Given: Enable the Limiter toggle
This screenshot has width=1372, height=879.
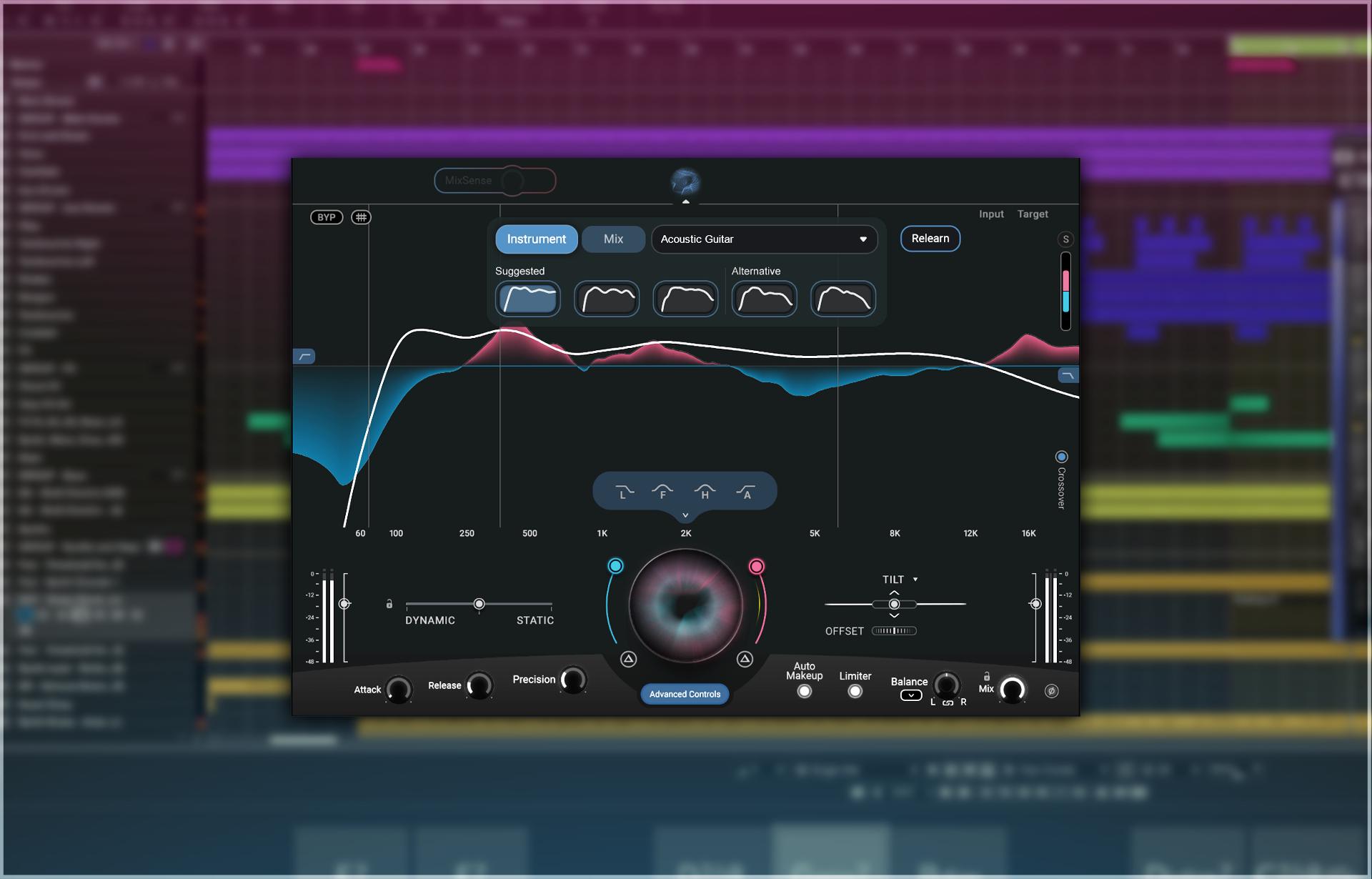Looking at the screenshot, I should tap(855, 691).
